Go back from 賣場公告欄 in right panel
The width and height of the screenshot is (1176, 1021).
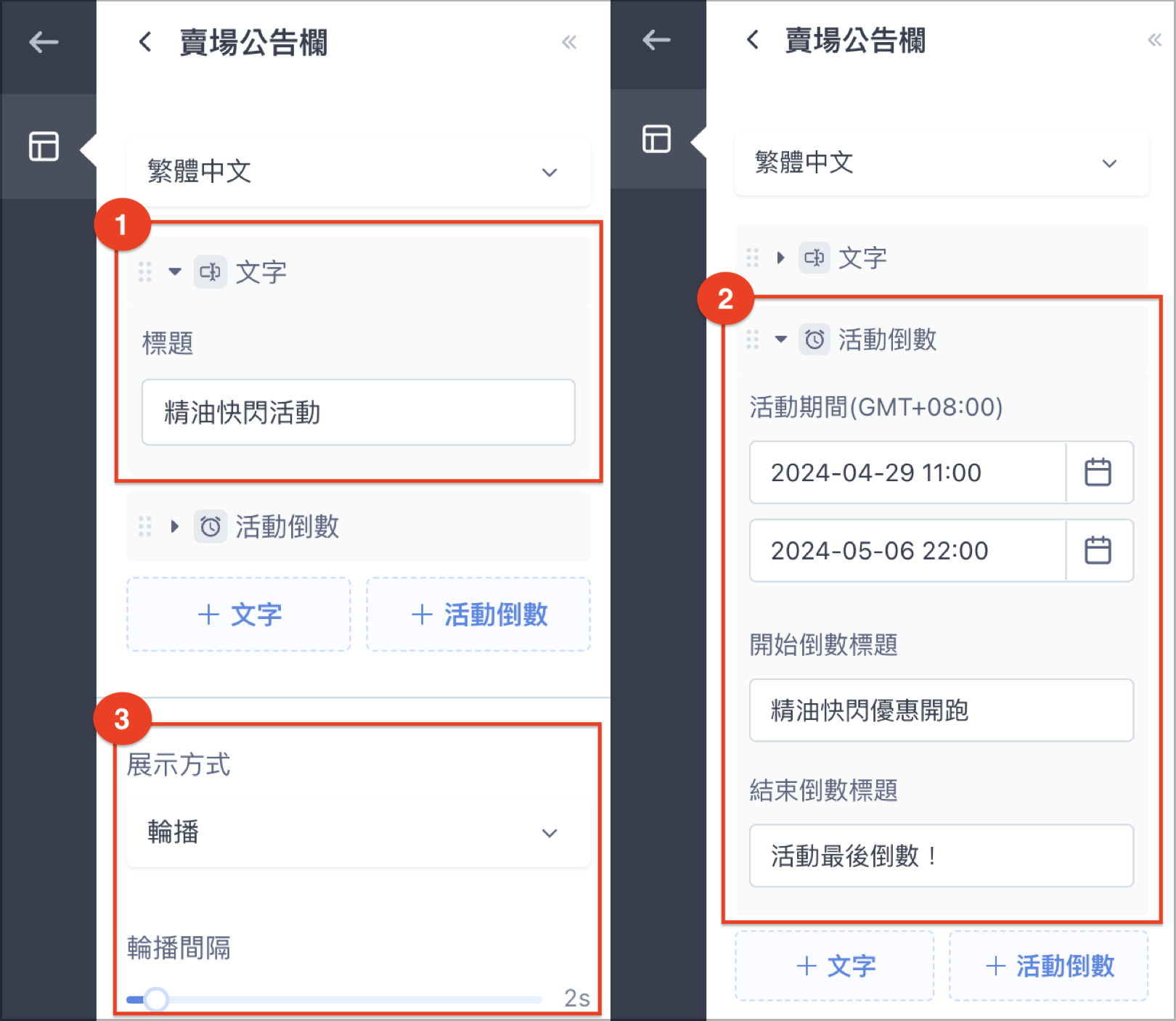click(x=753, y=40)
